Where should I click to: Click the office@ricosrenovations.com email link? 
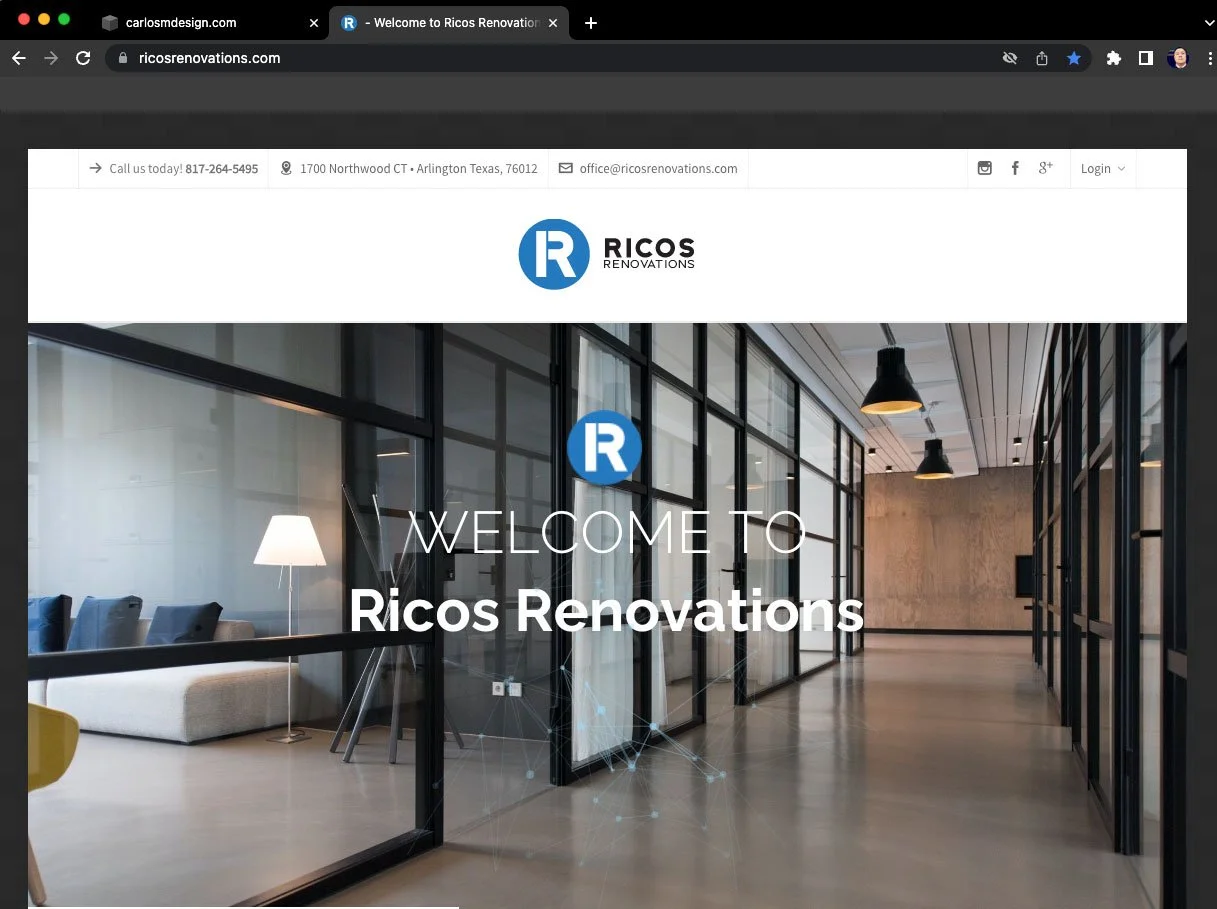658,168
